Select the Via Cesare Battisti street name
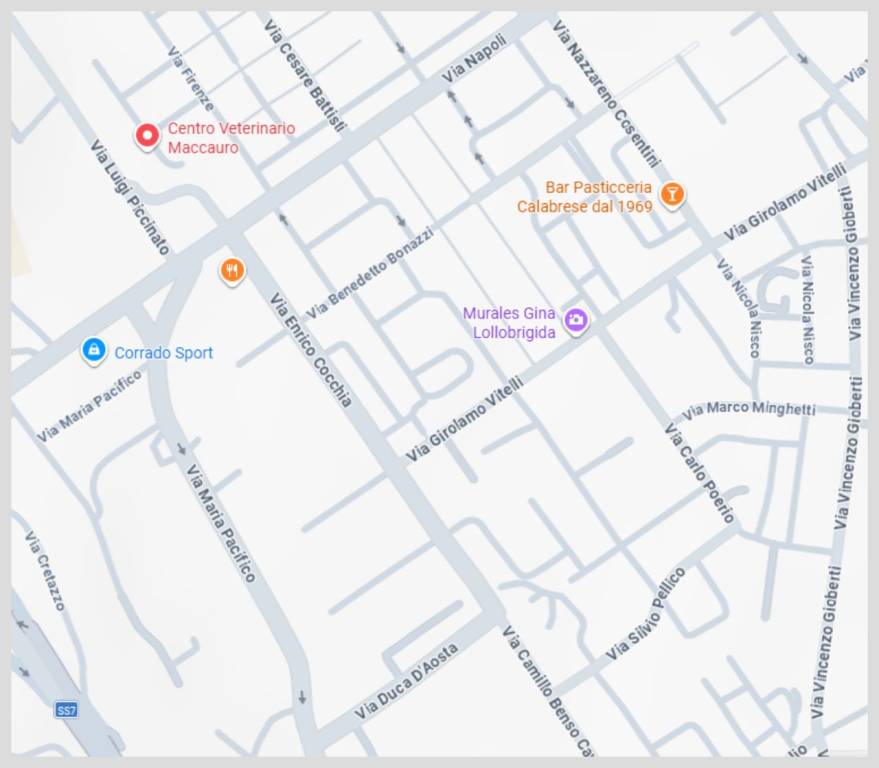 (305, 75)
